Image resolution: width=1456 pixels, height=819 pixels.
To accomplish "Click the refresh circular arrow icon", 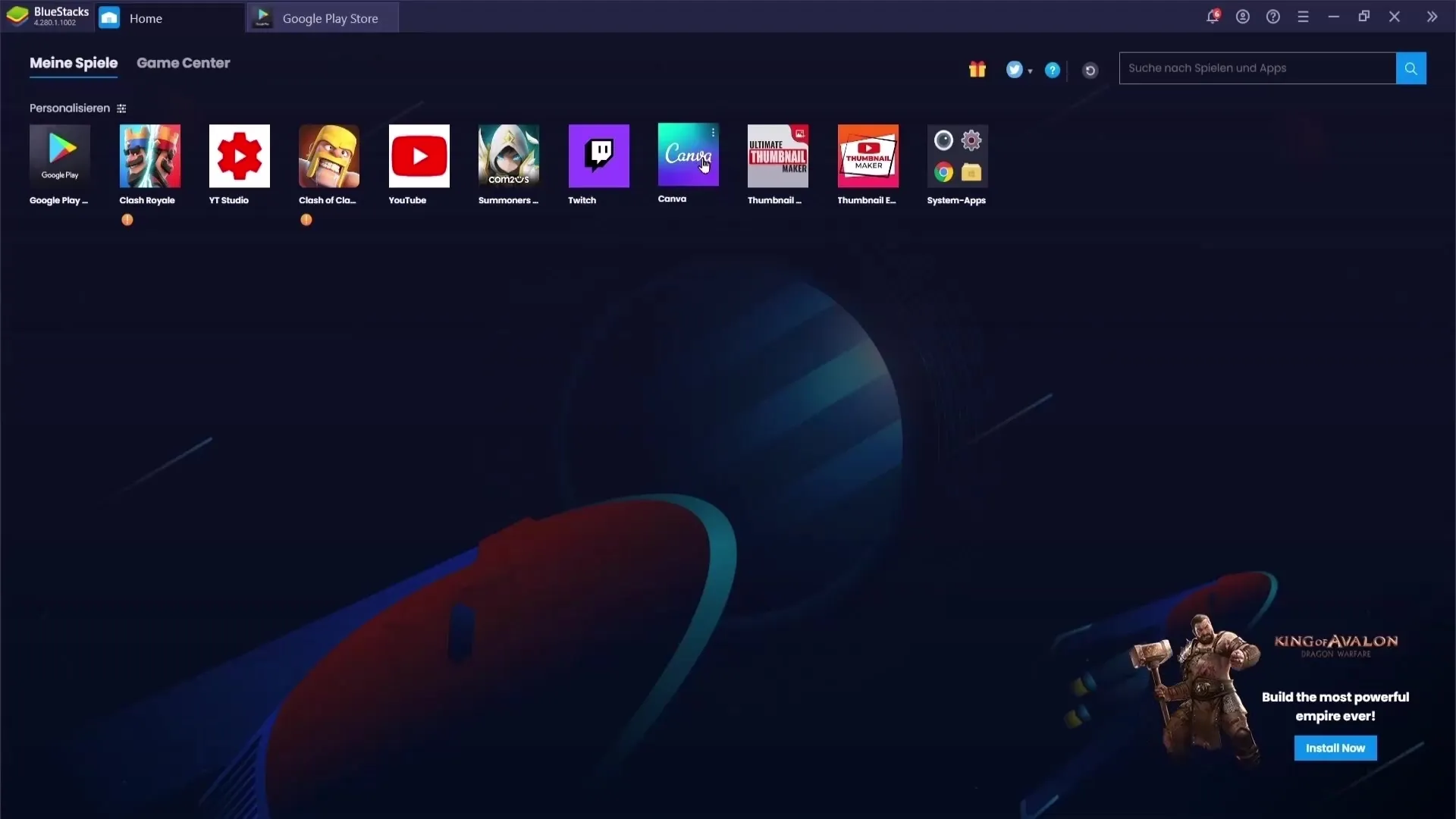I will [x=1090, y=71].
